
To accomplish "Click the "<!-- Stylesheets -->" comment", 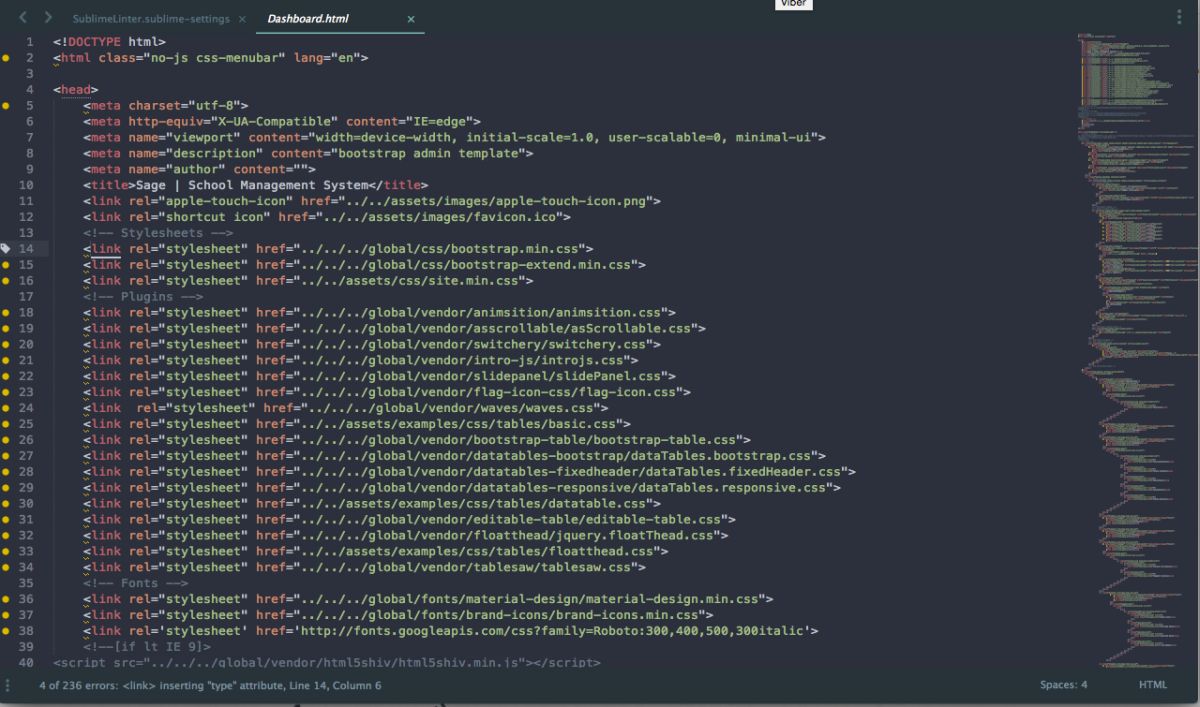I will click(158, 232).
